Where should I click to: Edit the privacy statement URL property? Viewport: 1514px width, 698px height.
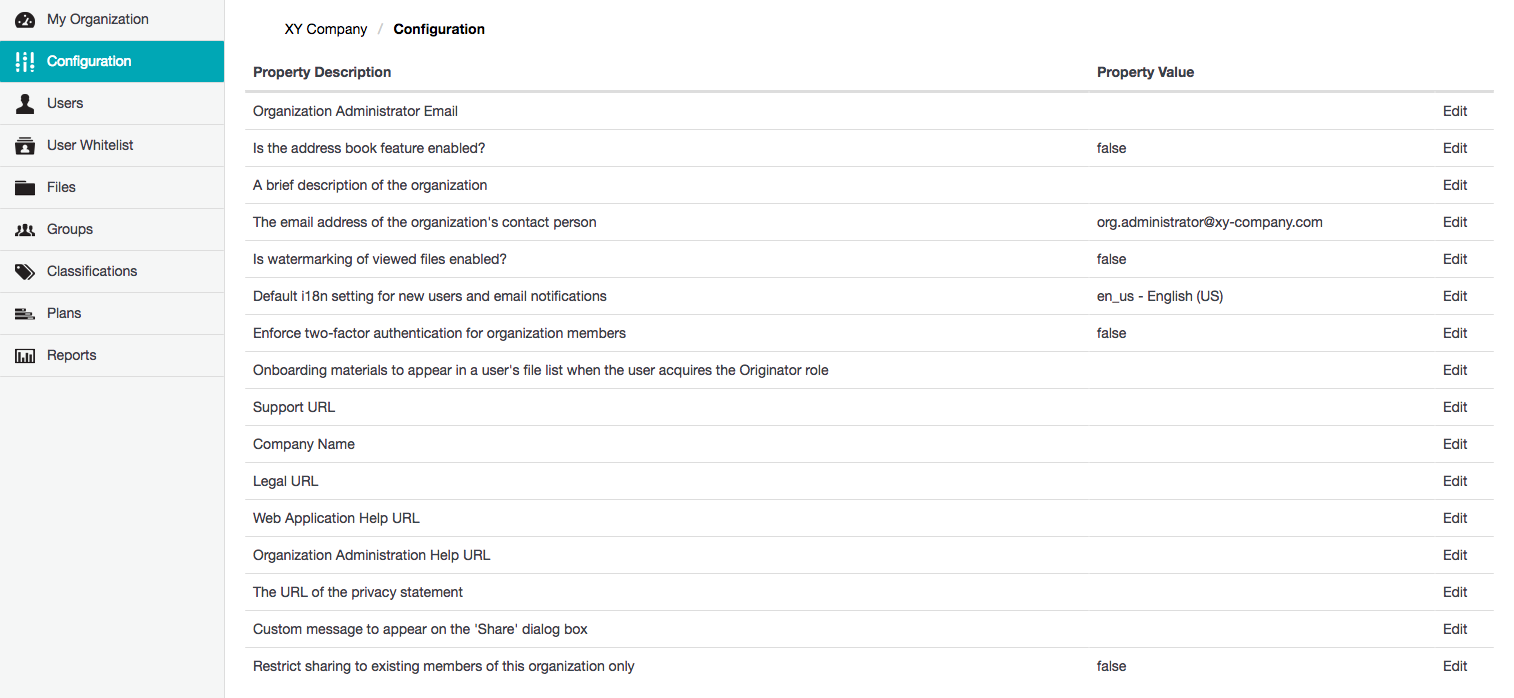point(1455,592)
